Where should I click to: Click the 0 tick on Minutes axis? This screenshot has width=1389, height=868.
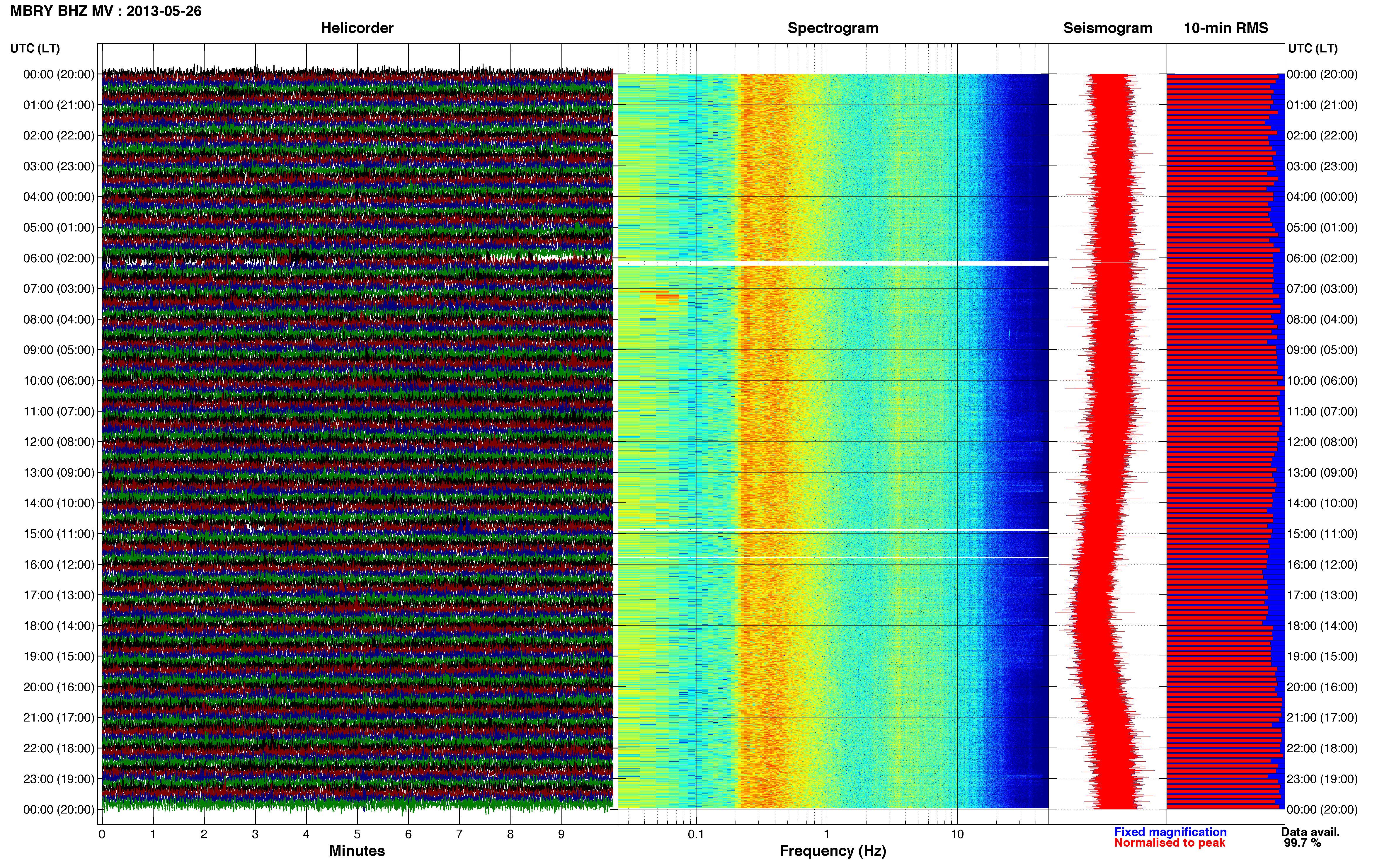[x=102, y=835]
